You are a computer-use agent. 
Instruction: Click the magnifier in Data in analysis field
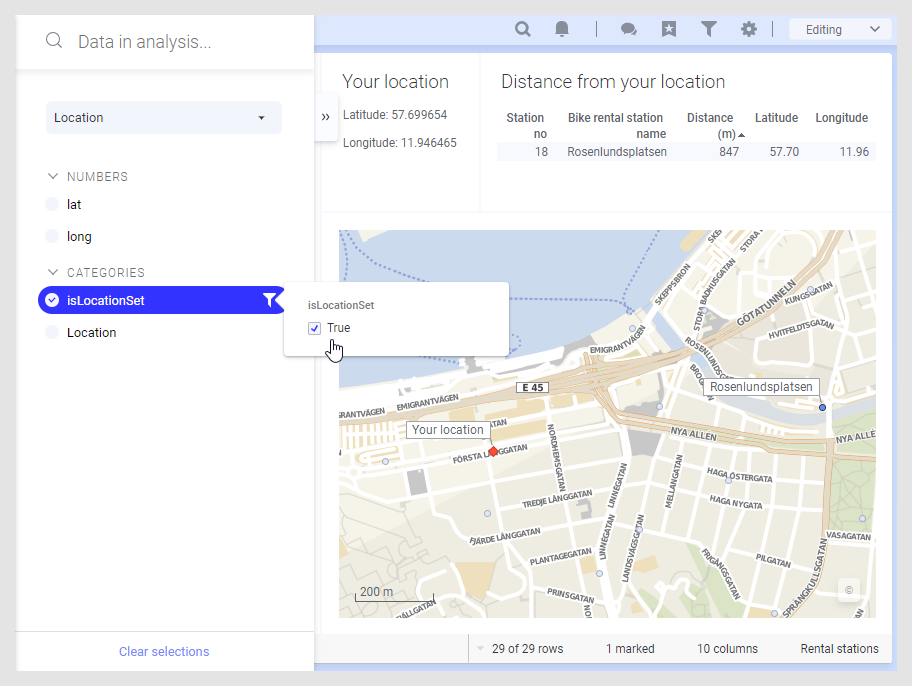point(52,41)
